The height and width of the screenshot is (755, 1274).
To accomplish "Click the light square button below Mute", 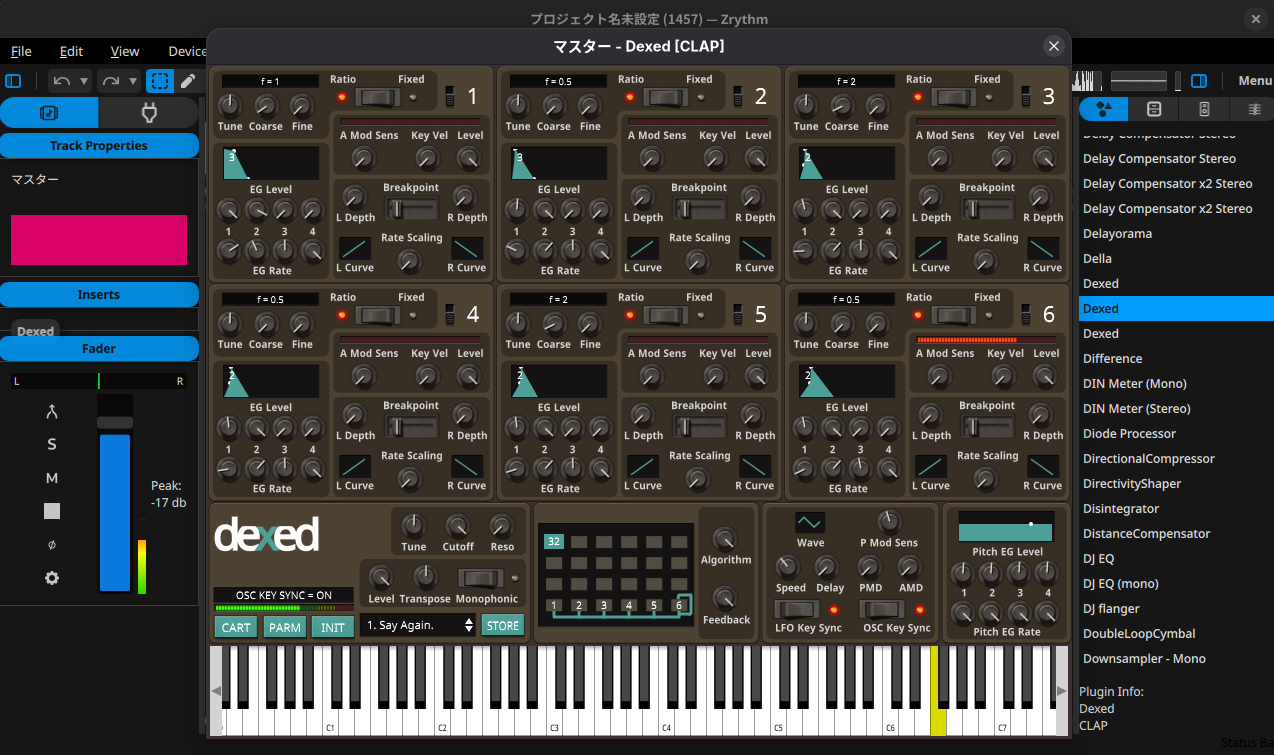I will [x=52, y=511].
